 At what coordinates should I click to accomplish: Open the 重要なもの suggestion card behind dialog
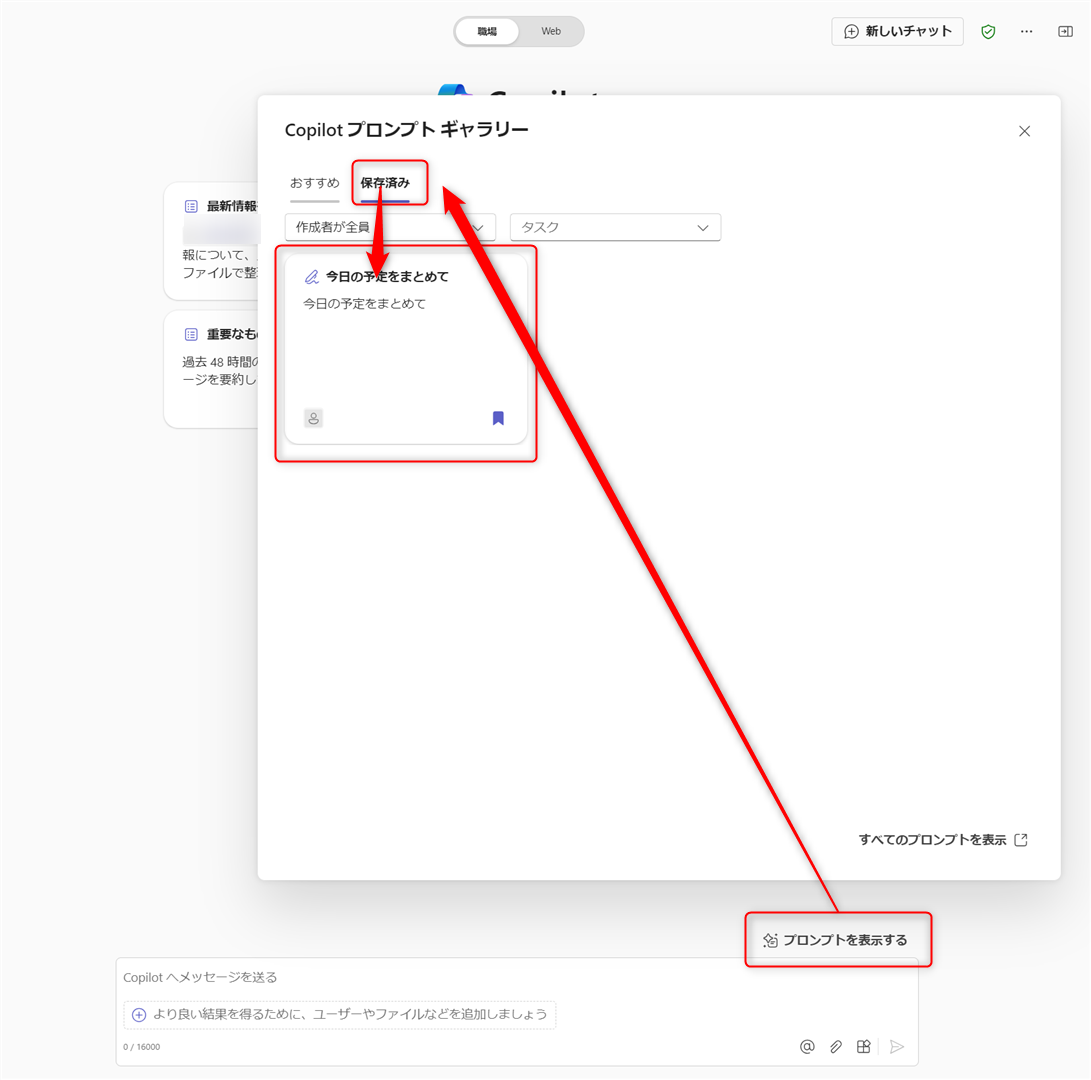pos(211,369)
